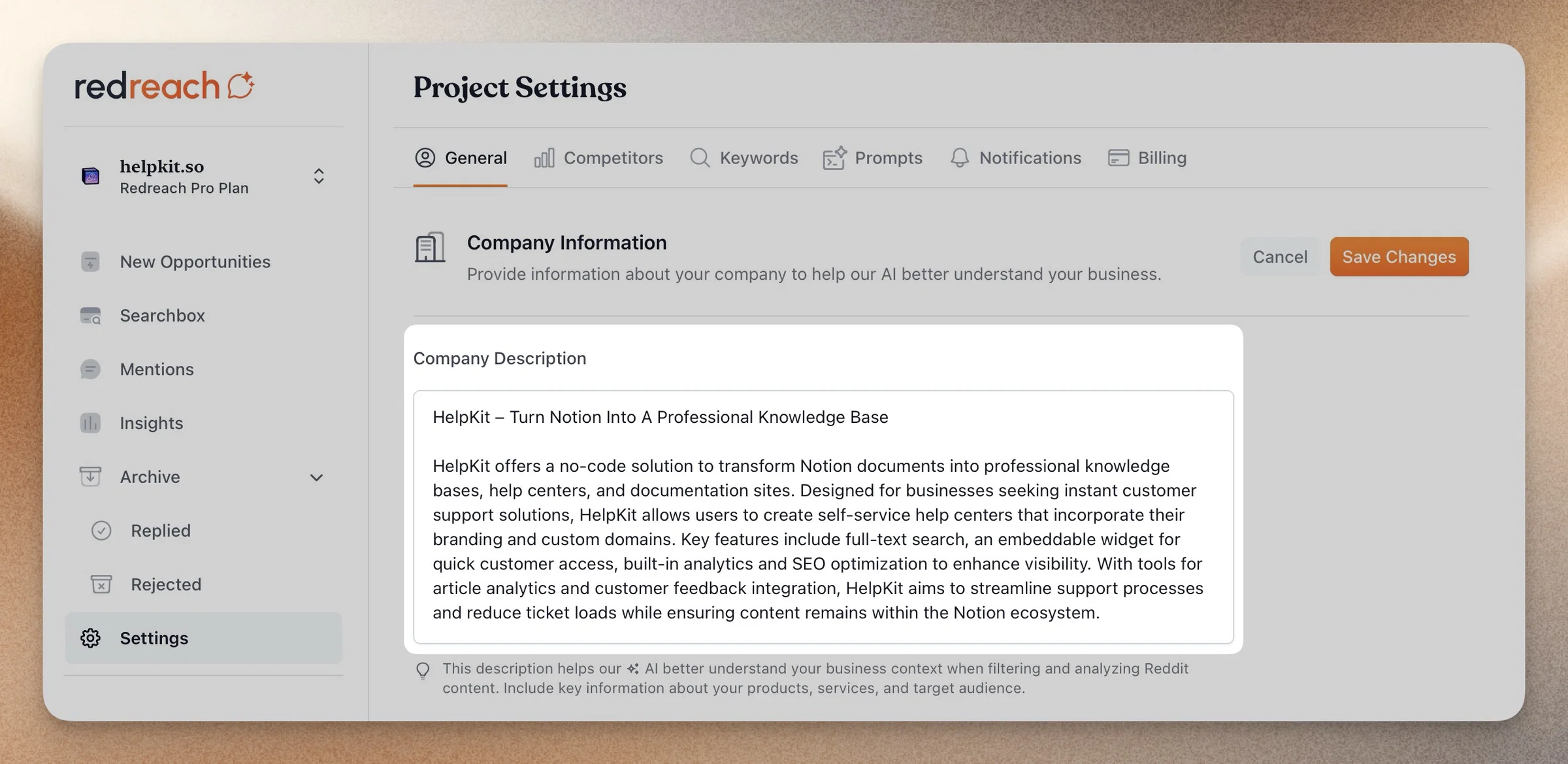The height and width of the screenshot is (764, 1568).
Task: Click the General tab user icon
Action: click(425, 158)
